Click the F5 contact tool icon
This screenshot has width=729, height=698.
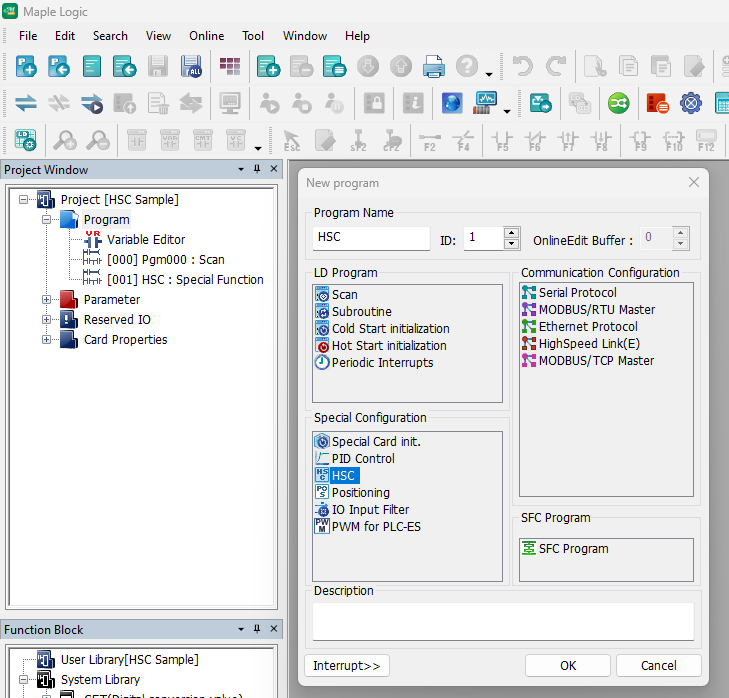pyautogui.click(x=502, y=141)
